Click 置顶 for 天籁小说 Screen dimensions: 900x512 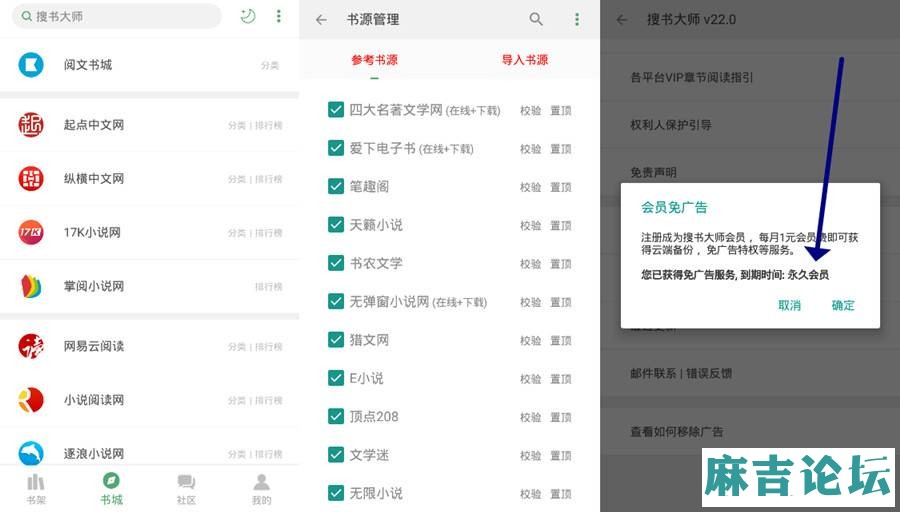coord(561,226)
